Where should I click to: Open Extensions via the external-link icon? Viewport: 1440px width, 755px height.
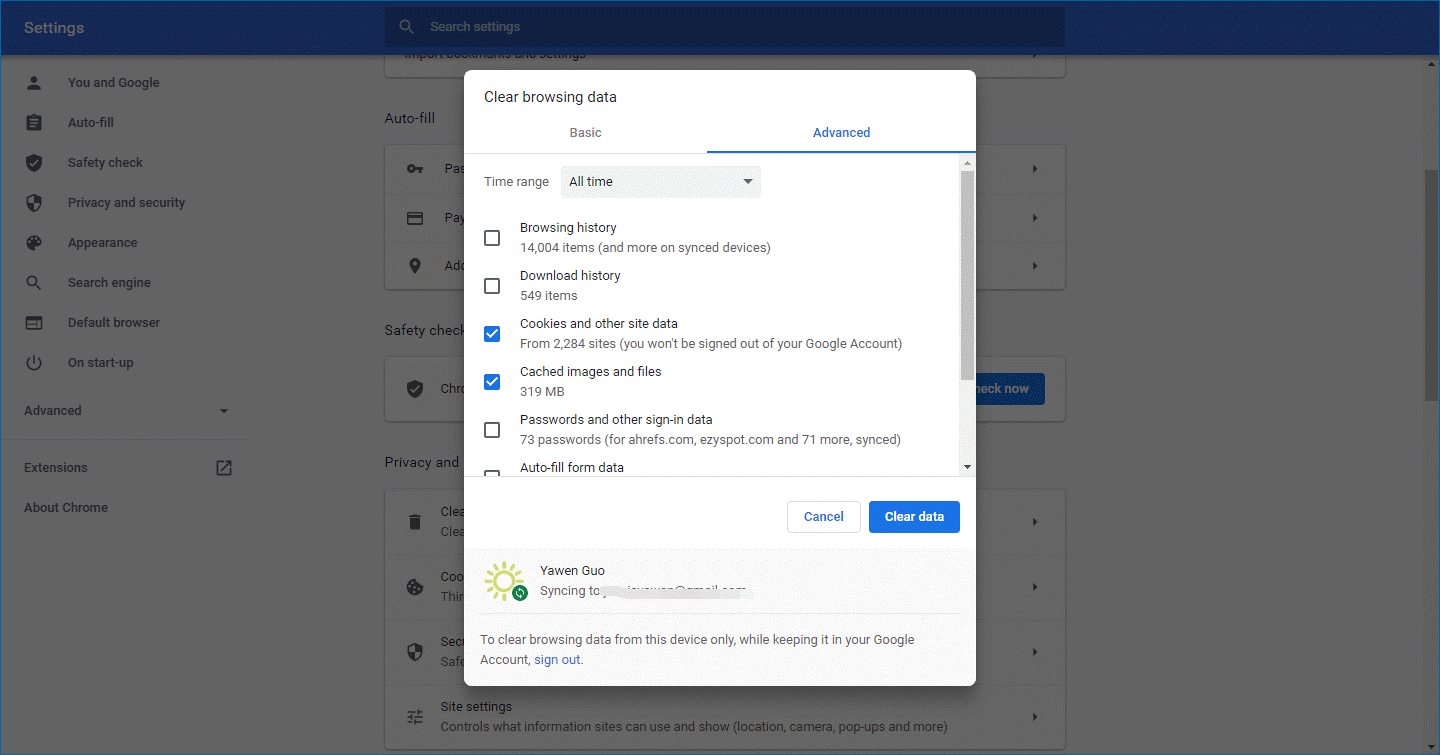pyautogui.click(x=224, y=467)
